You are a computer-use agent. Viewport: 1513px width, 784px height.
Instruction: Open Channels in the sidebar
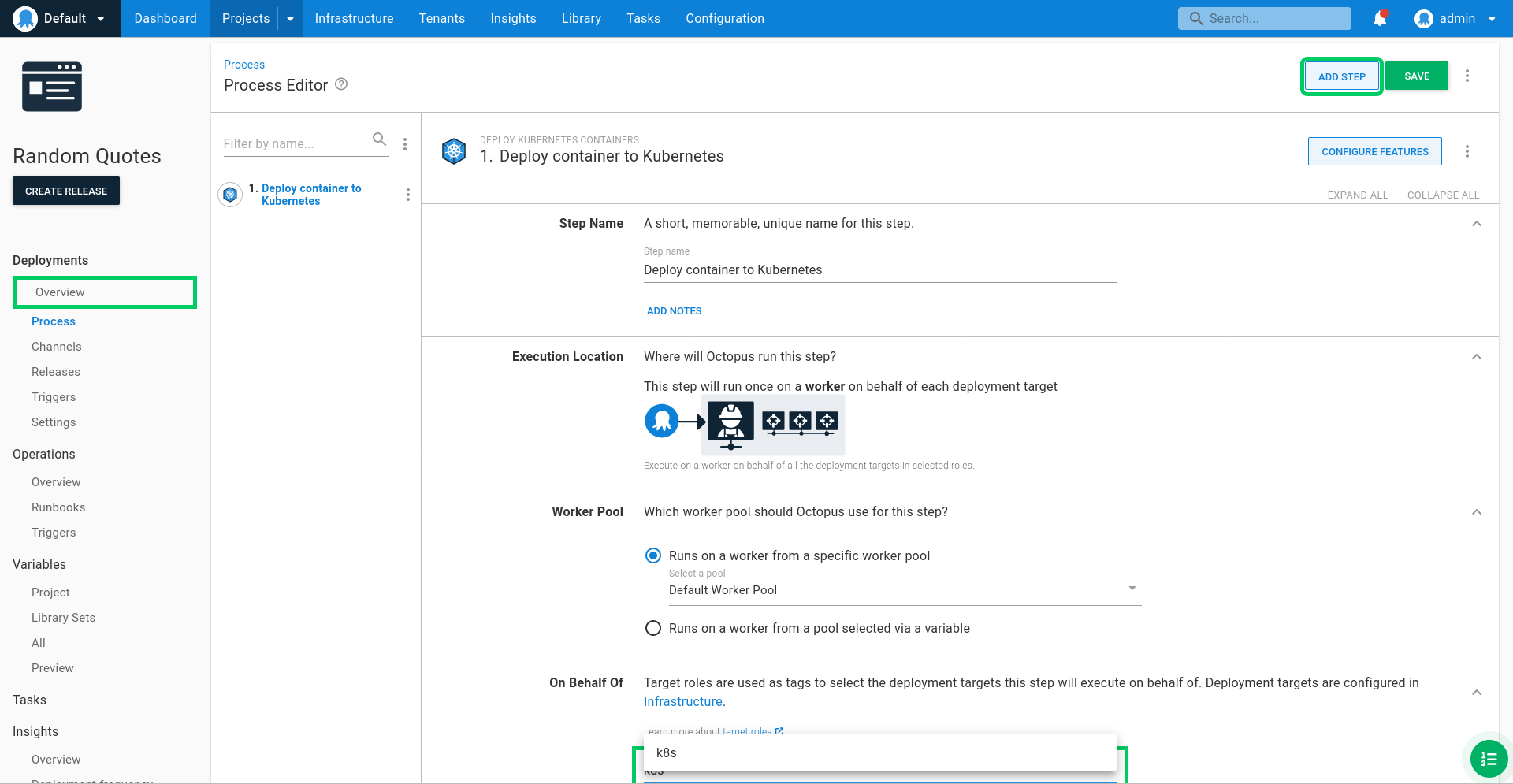[x=57, y=347]
